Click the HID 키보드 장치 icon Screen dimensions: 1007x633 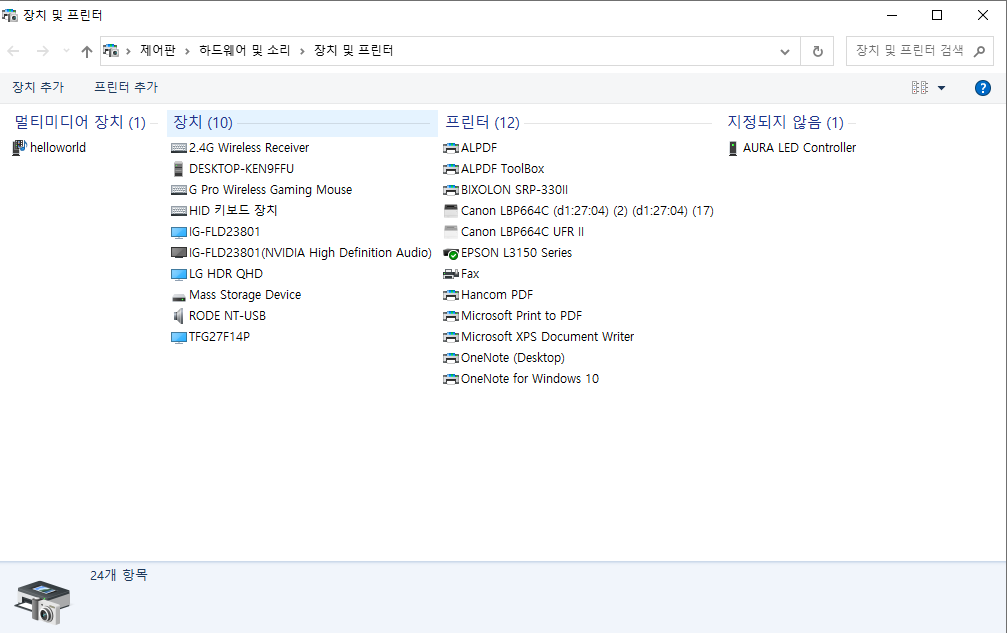tap(179, 211)
